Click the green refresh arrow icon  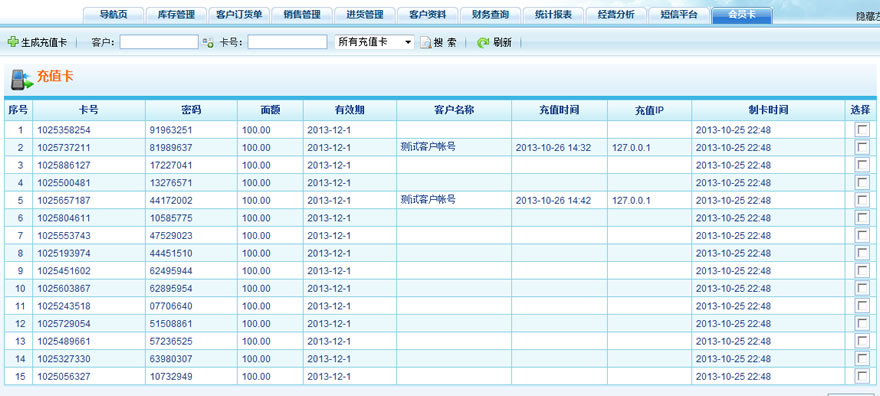(x=483, y=43)
